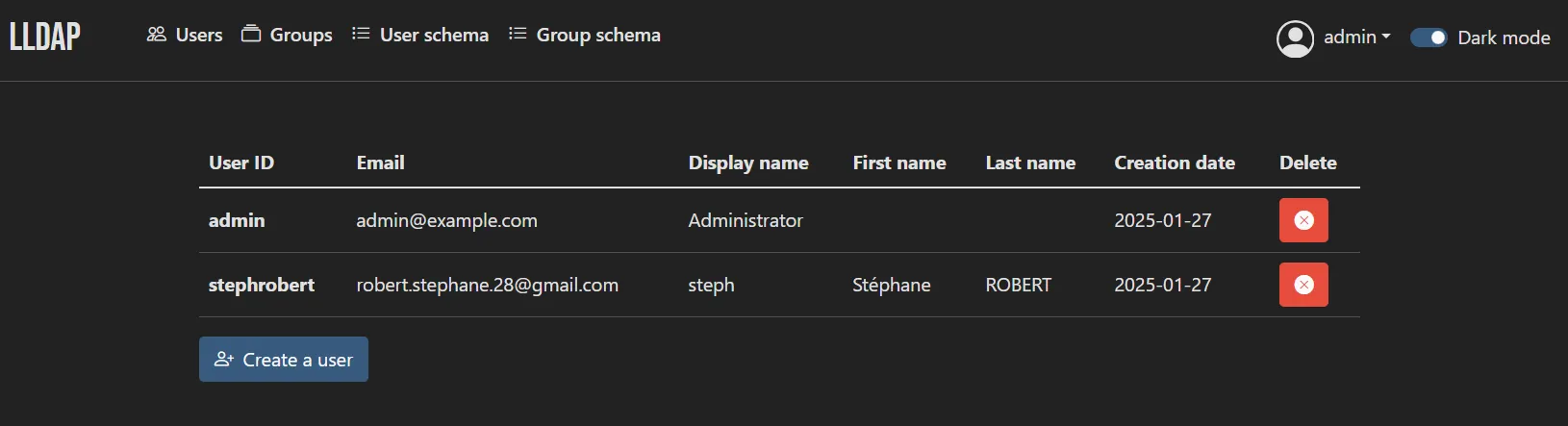Go to the Groups page
1568x426 pixels.
pos(300,35)
